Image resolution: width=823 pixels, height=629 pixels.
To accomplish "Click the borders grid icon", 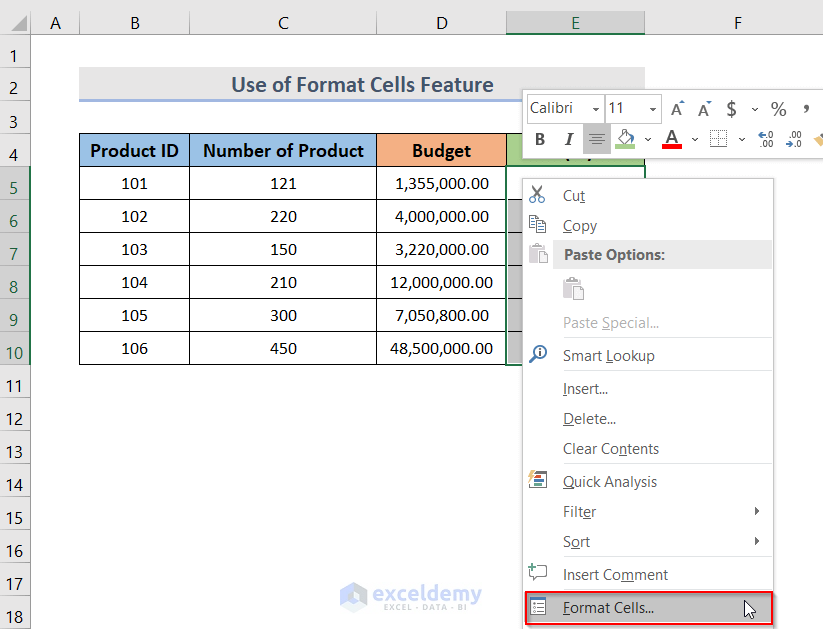I will [x=718, y=139].
